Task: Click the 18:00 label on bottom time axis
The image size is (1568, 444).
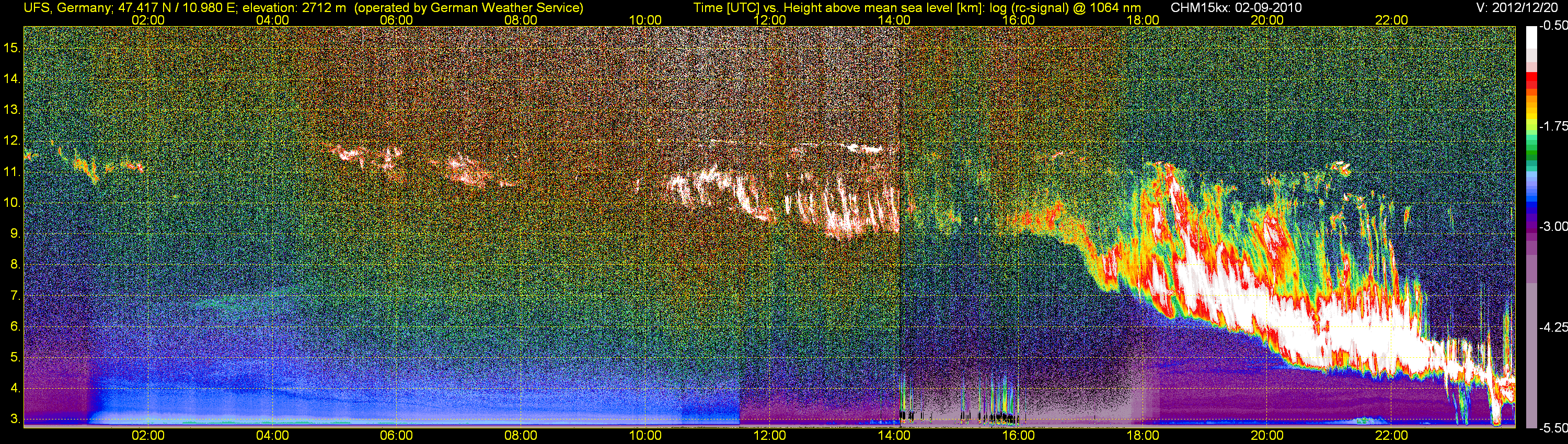Action: pos(1143,436)
